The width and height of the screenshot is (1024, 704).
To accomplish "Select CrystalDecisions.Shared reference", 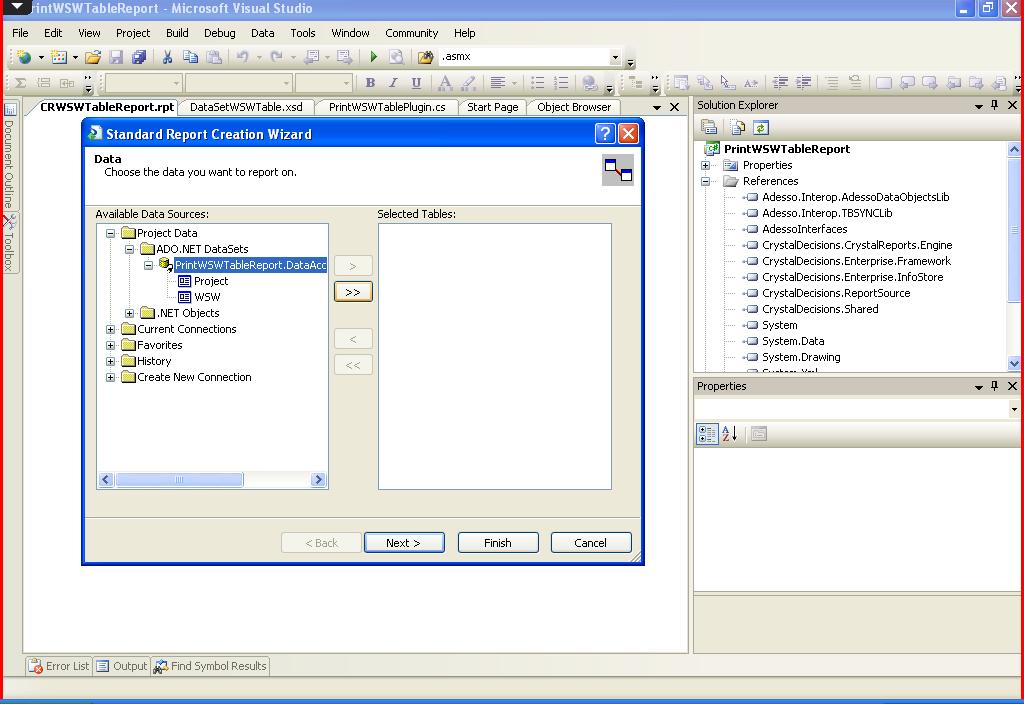I will (x=820, y=310).
